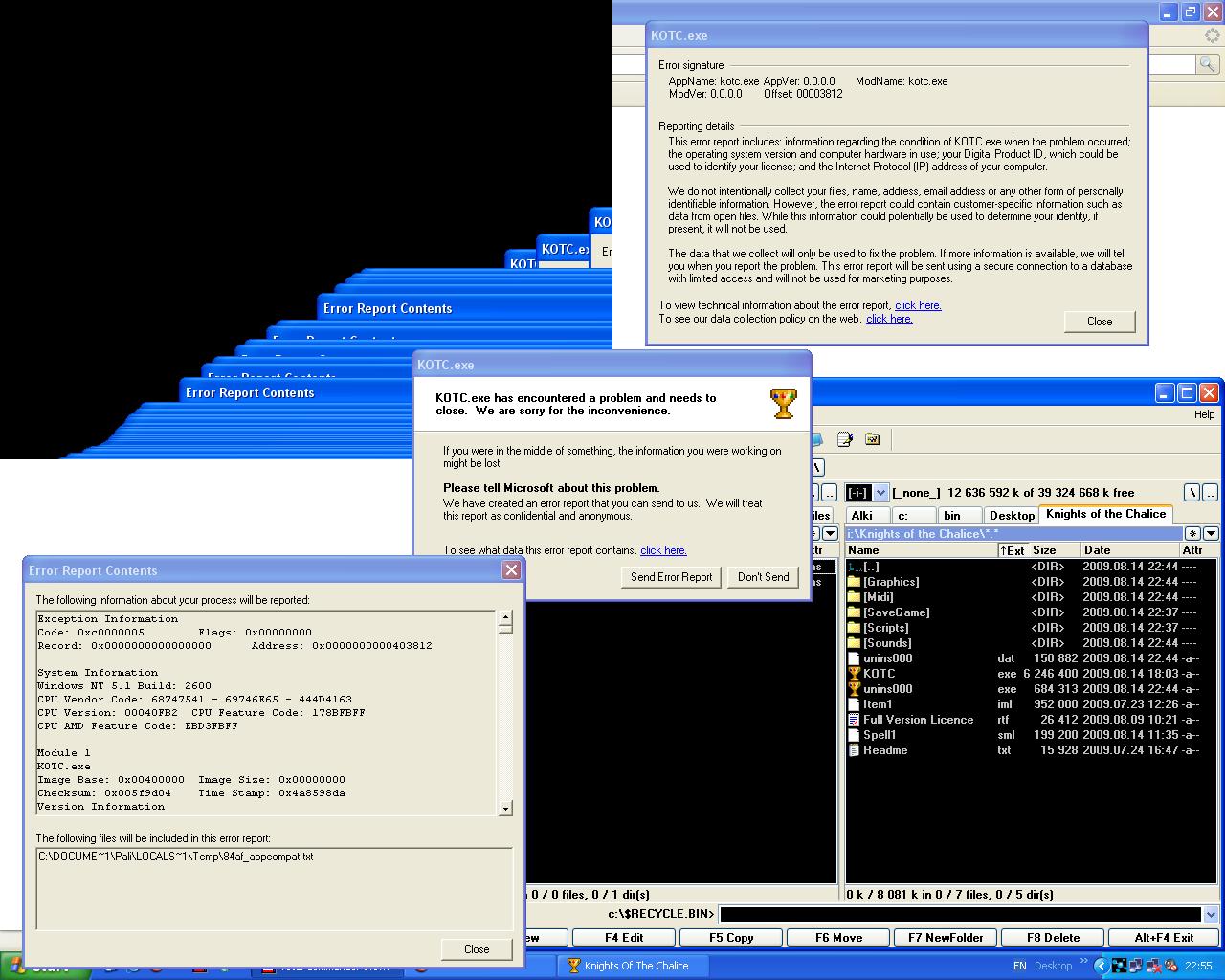Click the down arrow of error report scrollbar
Image resolution: width=1225 pixels, height=980 pixels.
505,809
